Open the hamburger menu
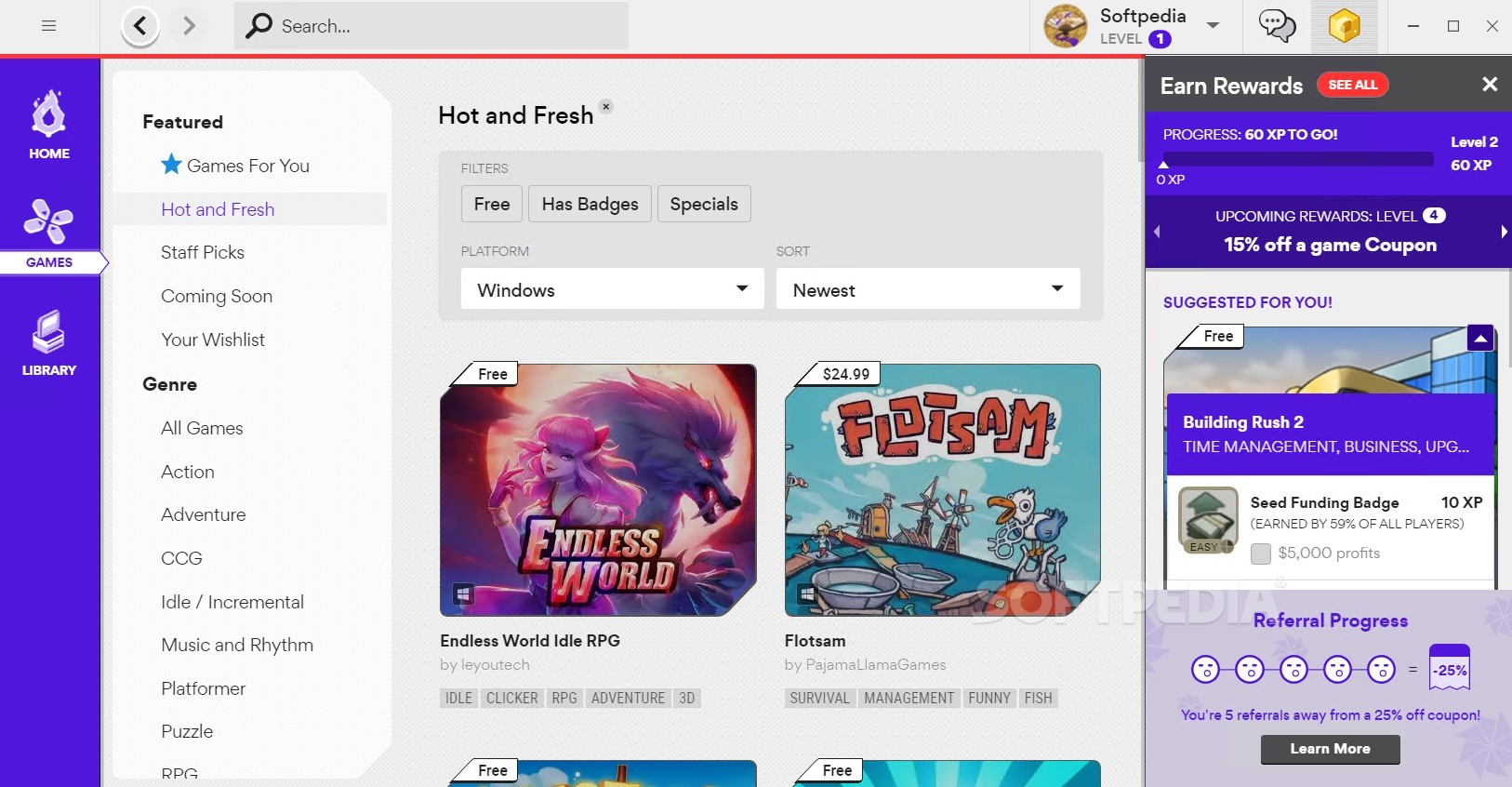1512x787 pixels. [x=48, y=26]
